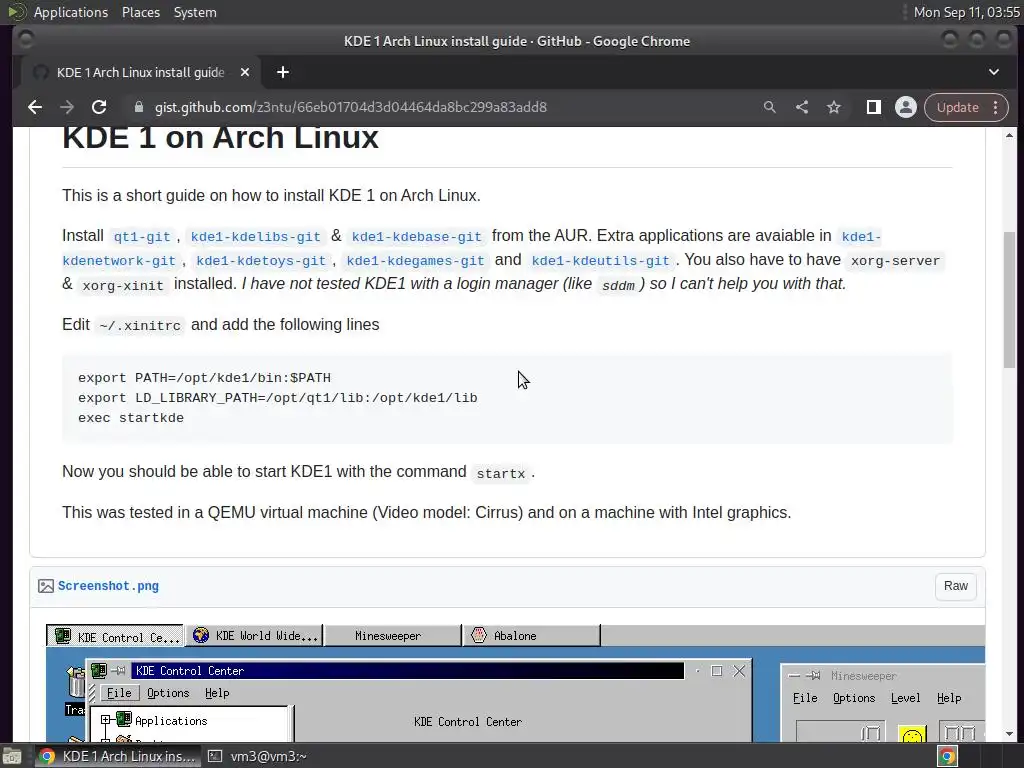Open the Applications menu
1024x768 pixels.
coord(71,12)
